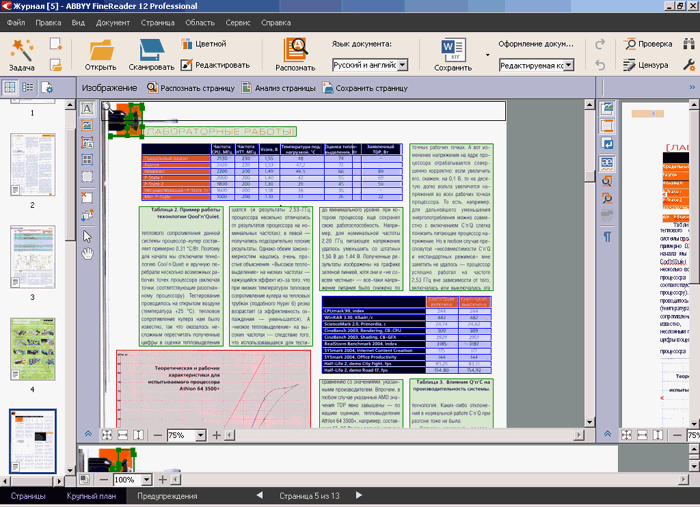Select page 4 thumbnail

33,349
